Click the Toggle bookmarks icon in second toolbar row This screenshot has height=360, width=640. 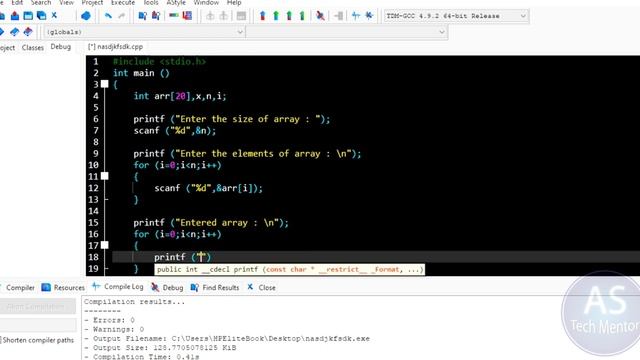pos(15,32)
